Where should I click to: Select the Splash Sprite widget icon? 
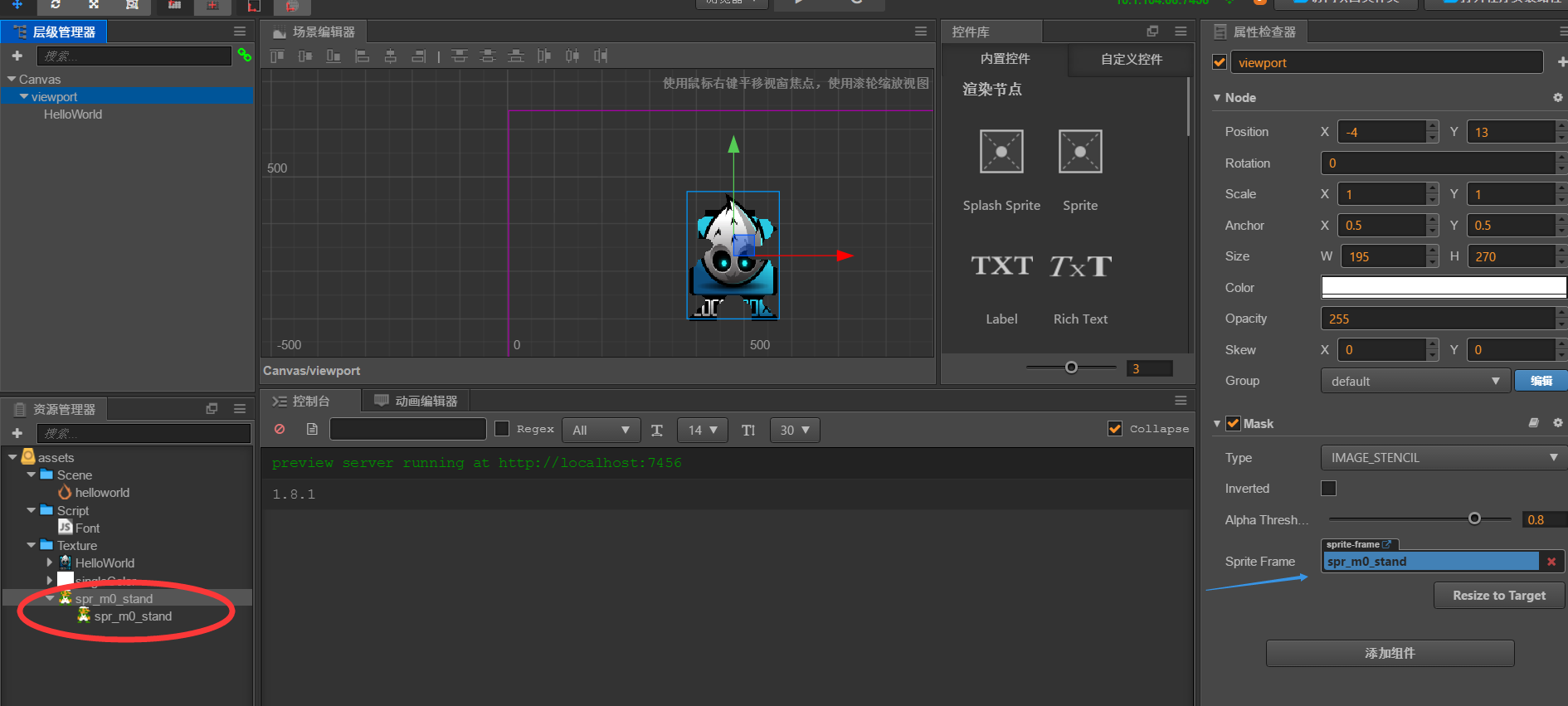pos(1001,152)
